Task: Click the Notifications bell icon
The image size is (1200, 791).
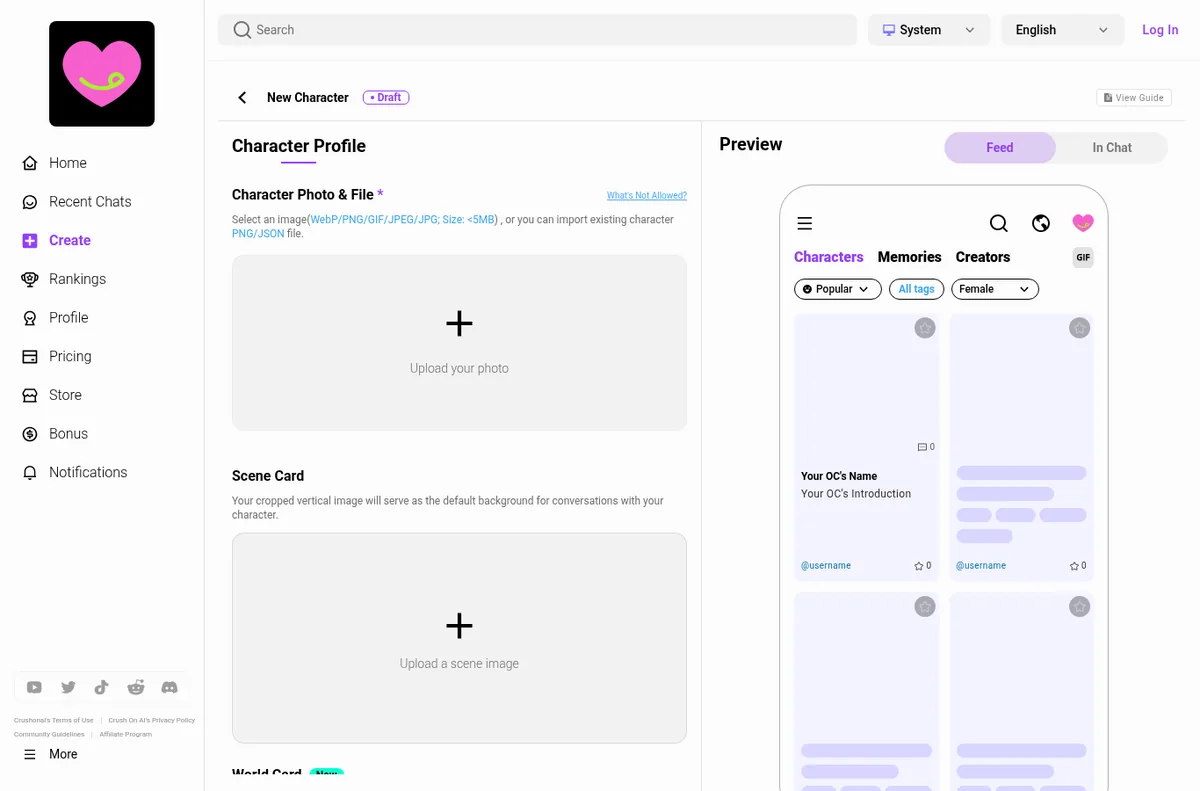Action: coord(30,472)
